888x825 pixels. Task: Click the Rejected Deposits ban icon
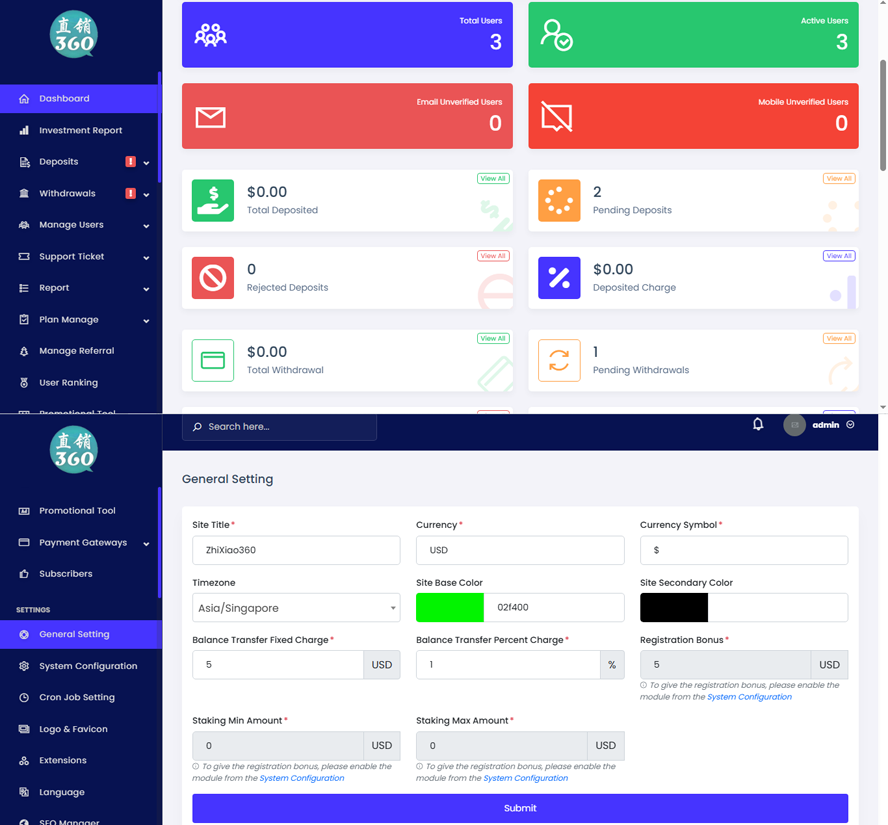[x=213, y=278]
